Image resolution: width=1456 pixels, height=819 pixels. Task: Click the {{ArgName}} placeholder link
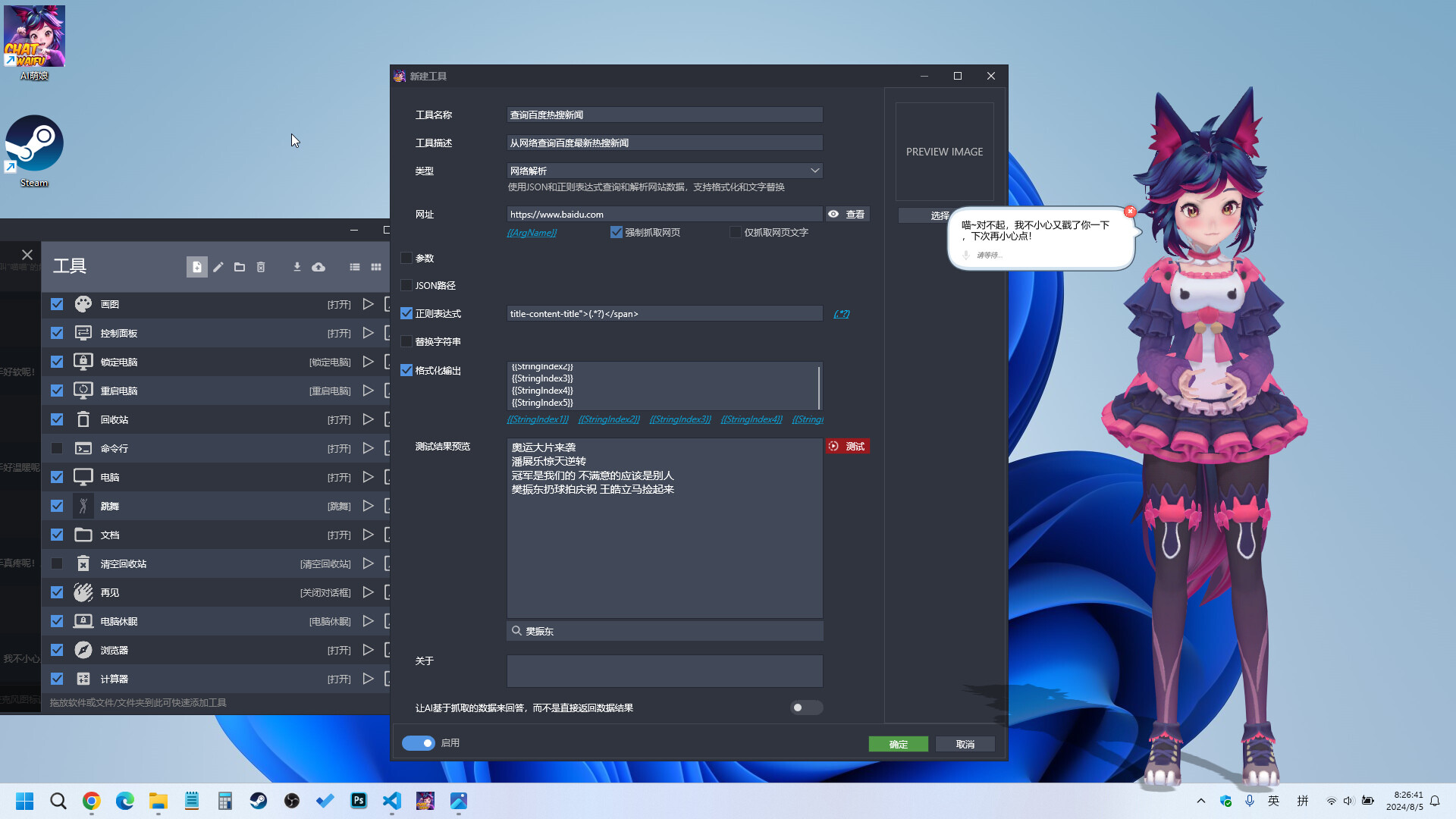click(x=532, y=233)
